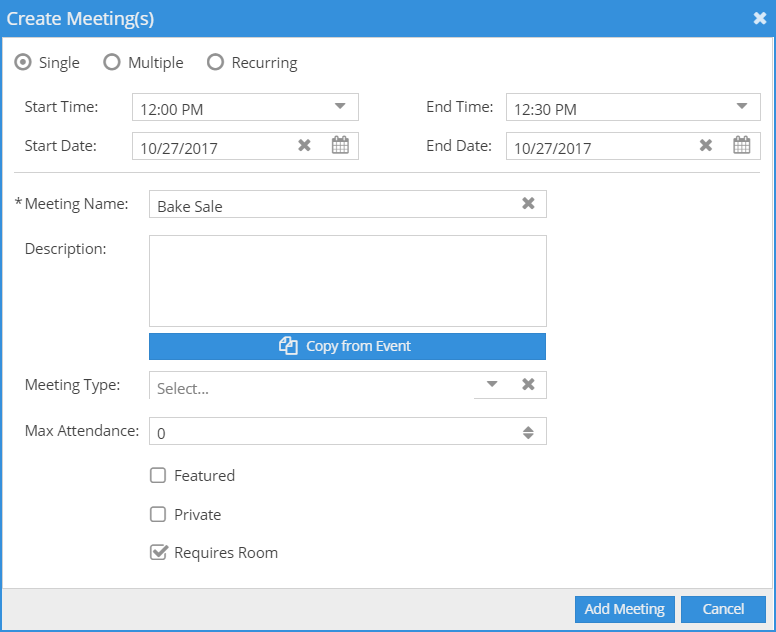Enable the Featured checkbox

(158, 475)
